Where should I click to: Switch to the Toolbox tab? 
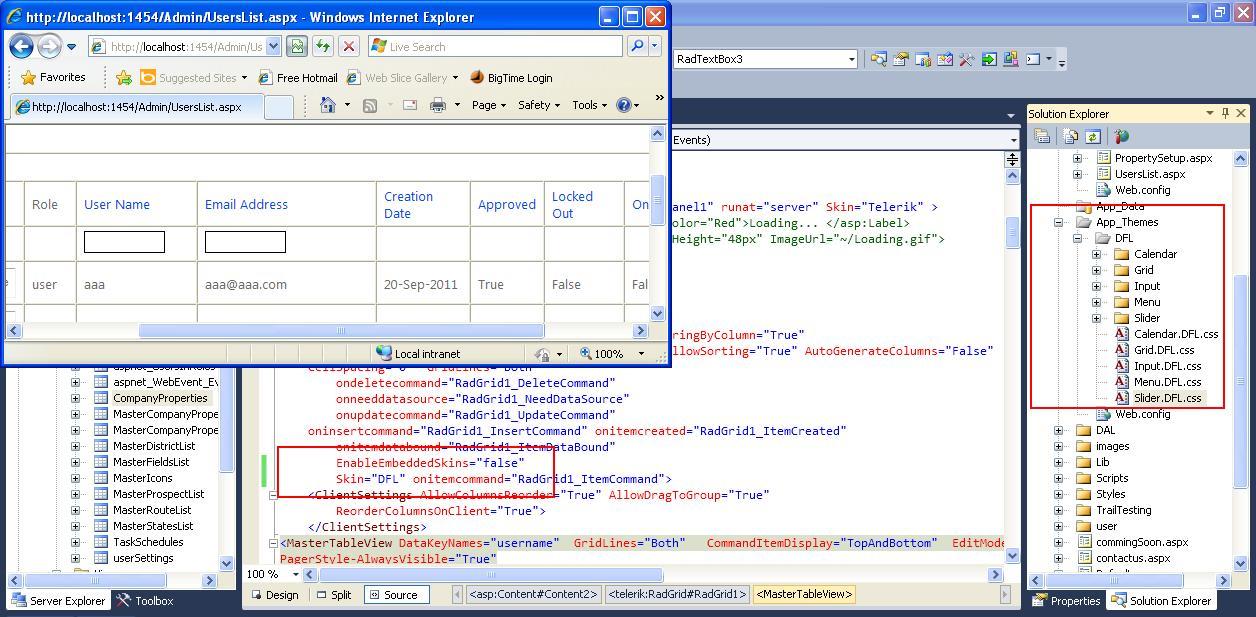tap(146, 601)
